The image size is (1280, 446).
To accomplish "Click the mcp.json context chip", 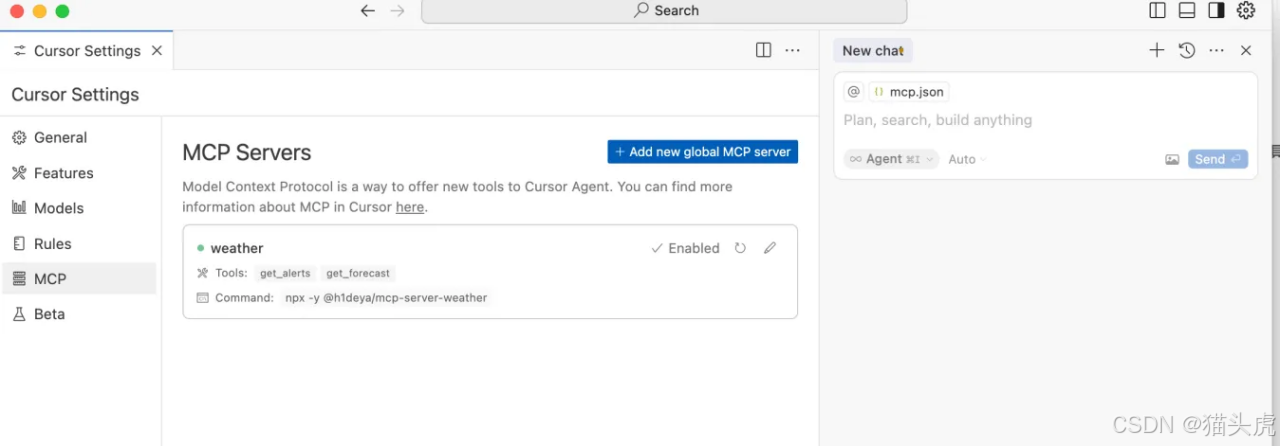I will click(x=909, y=92).
